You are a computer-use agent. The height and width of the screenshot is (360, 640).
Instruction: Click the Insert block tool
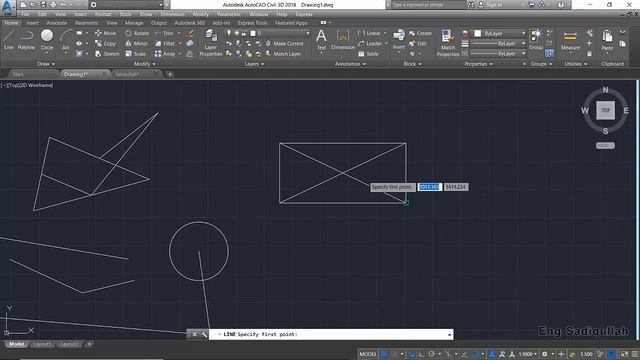point(399,40)
